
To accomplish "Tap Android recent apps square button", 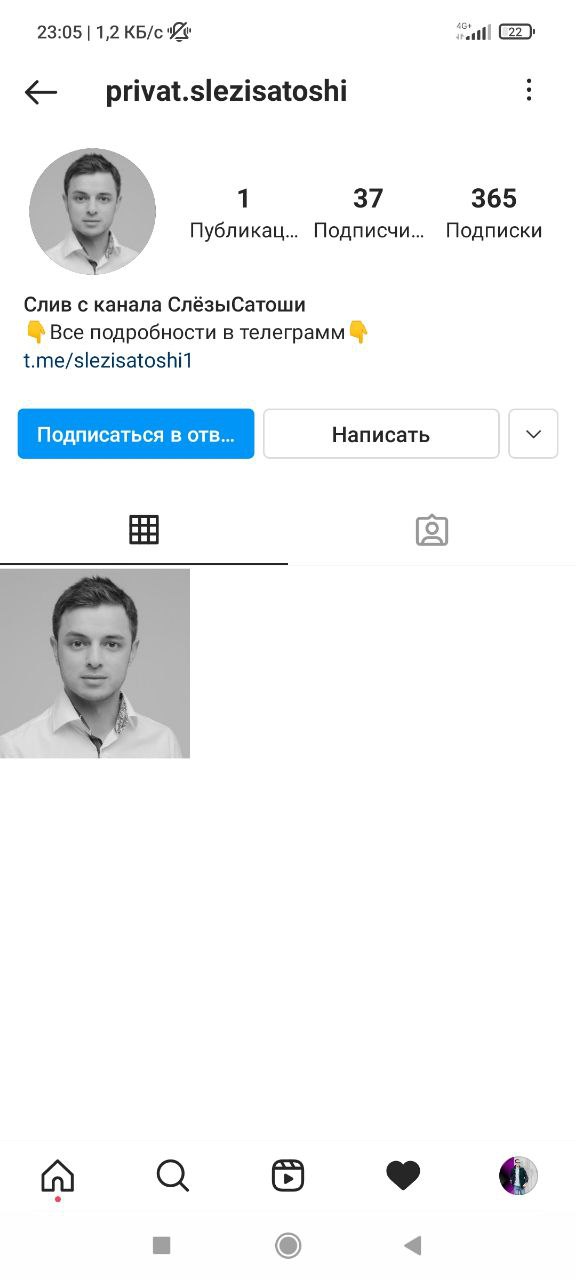I will (161, 1245).
